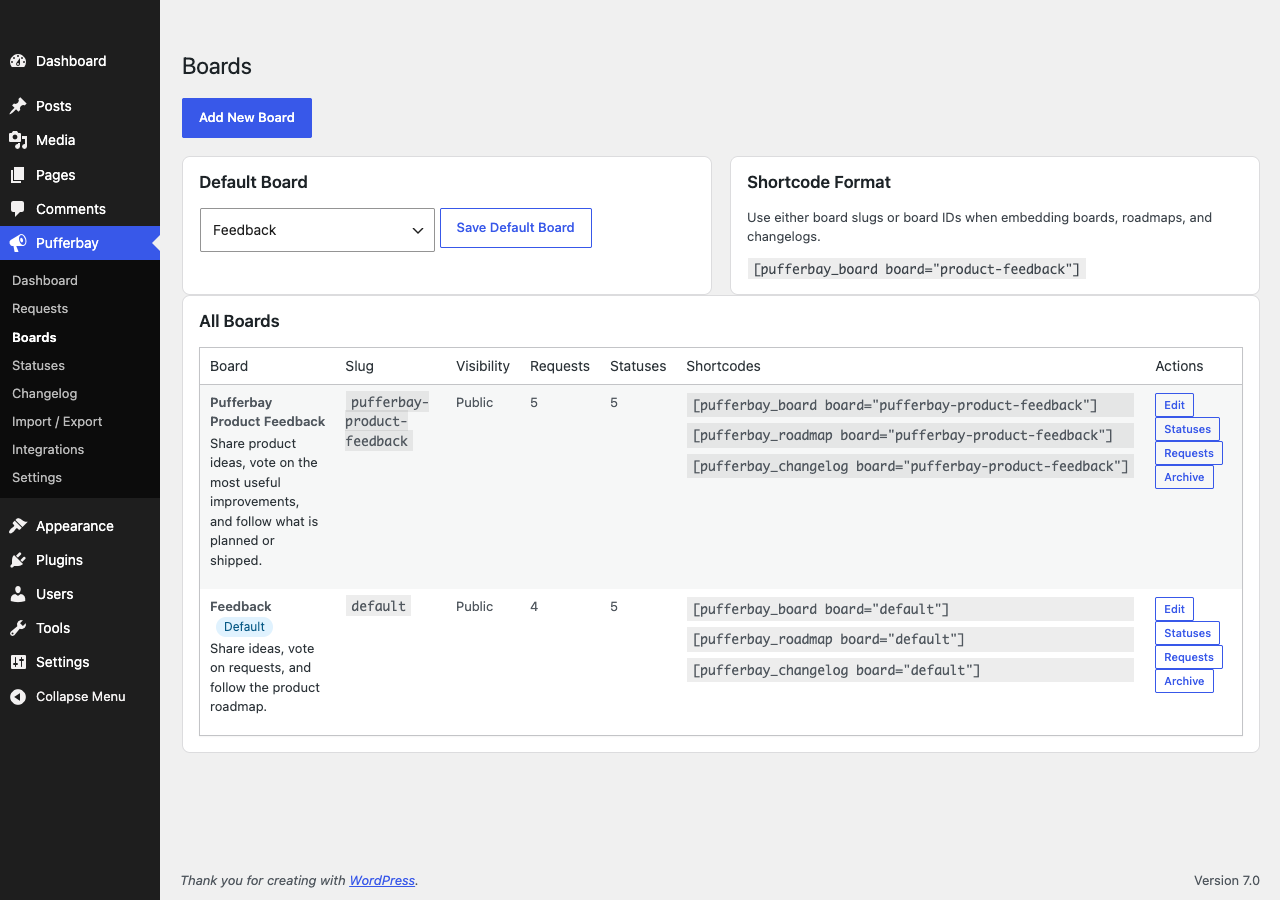Image resolution: width=1280 pixels, height=900 pixels.
Task: Click the Pufferbay megaphone icon
Action: click(18, 243)
